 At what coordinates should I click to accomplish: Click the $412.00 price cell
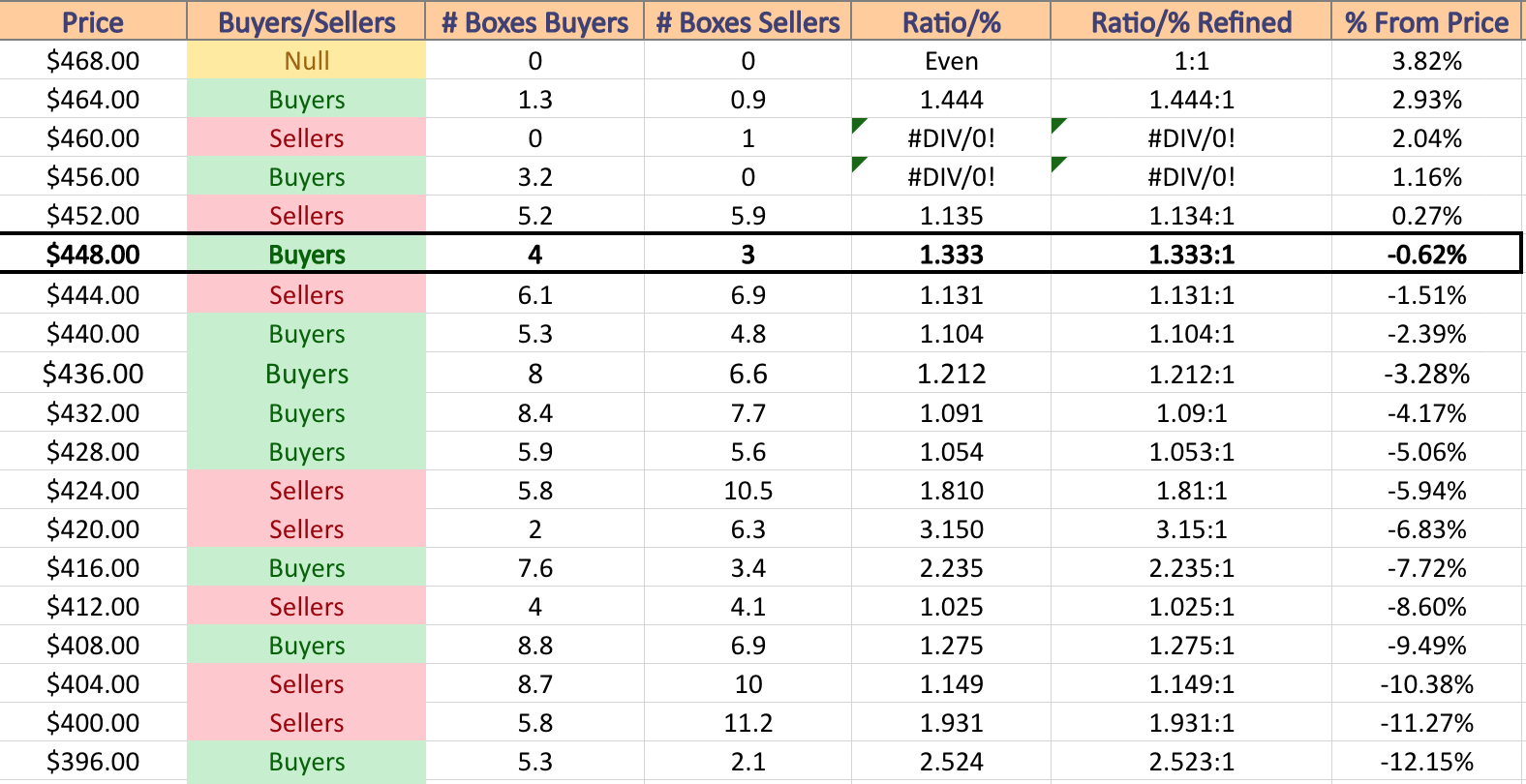click(x=93, y=607)
